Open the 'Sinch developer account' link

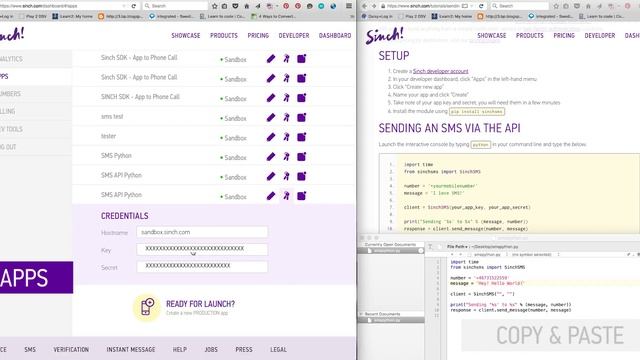click(x=440, y=71)
